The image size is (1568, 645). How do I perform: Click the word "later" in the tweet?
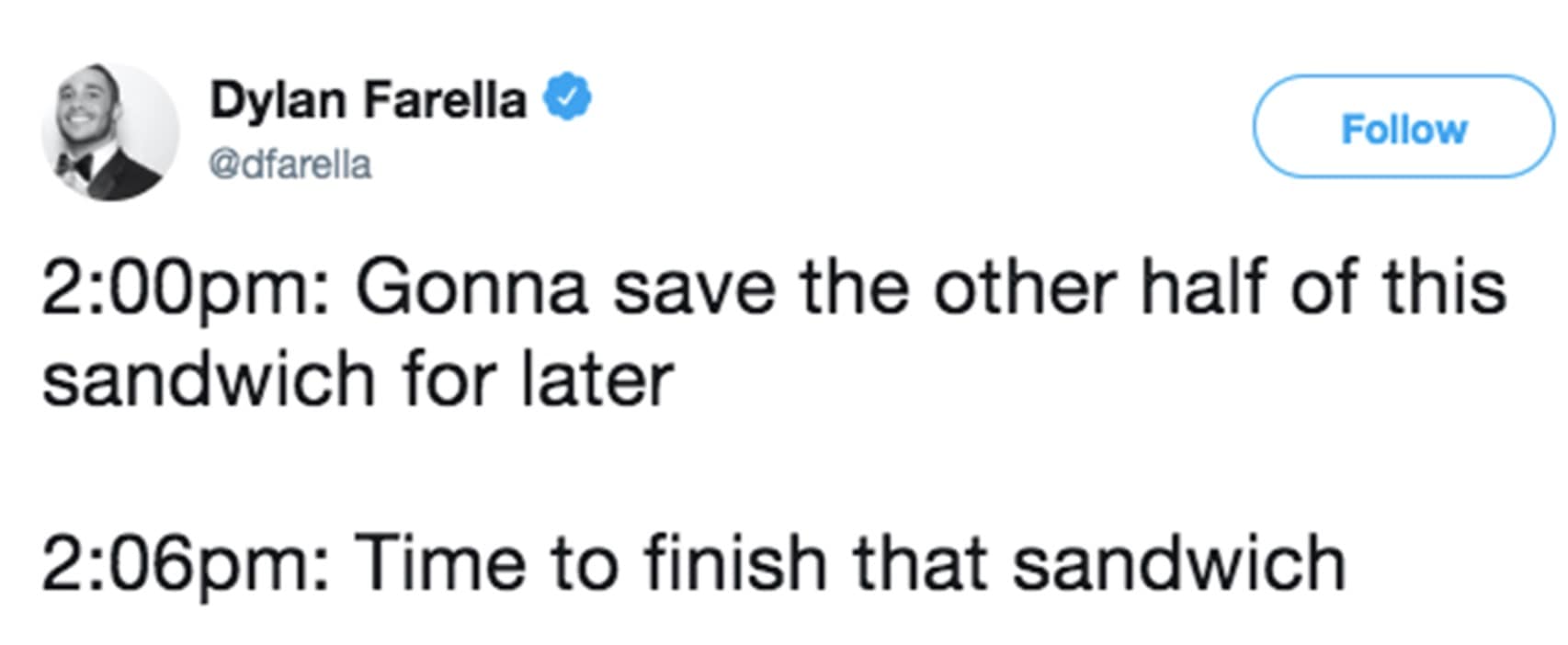pyautogui.click(x=597, y=379)
